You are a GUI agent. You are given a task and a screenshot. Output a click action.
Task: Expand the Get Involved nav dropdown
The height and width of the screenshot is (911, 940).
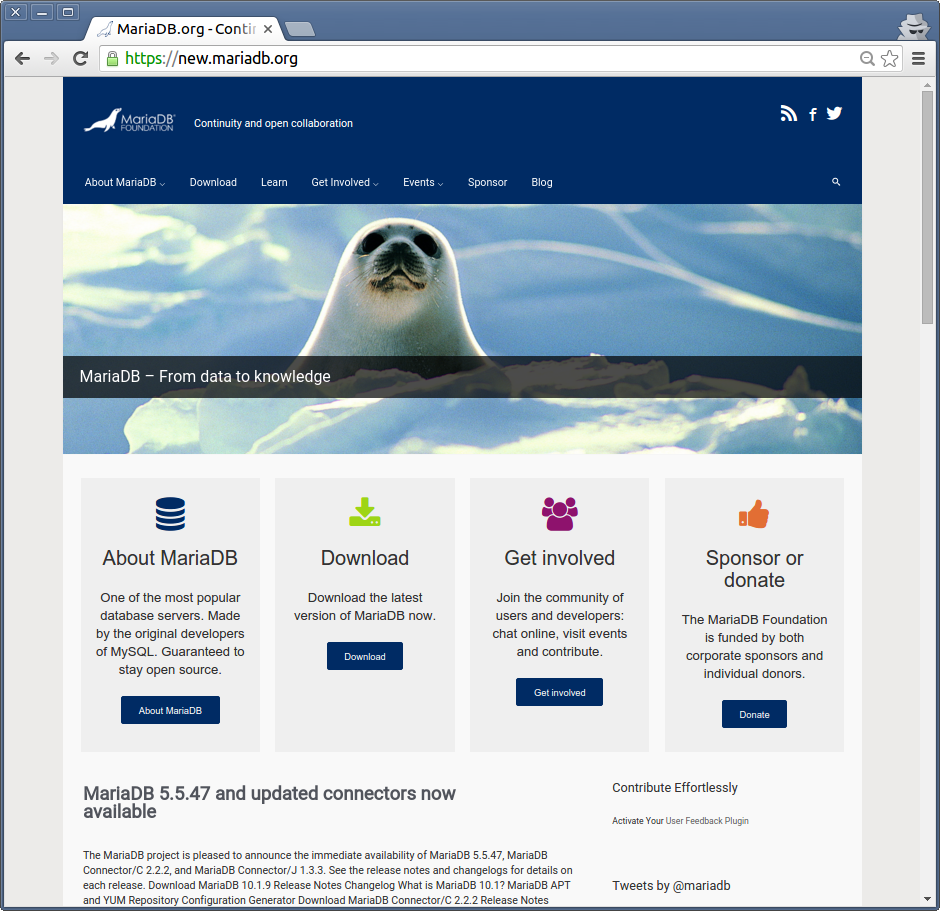coord(345,182)
